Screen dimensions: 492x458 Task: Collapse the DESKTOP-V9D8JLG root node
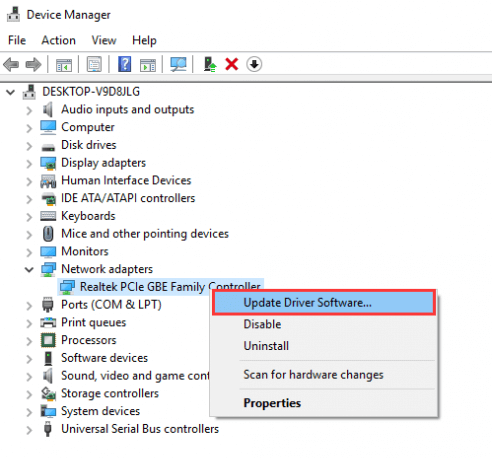point(11,92)
